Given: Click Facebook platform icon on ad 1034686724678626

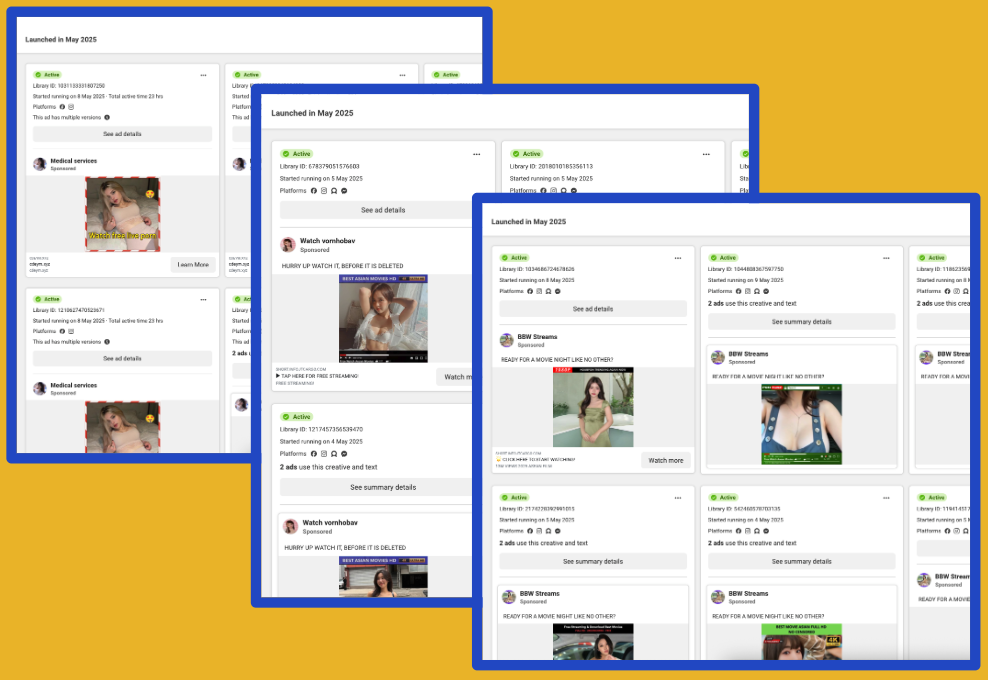Looking at the screenshot, I should point(530,291).
